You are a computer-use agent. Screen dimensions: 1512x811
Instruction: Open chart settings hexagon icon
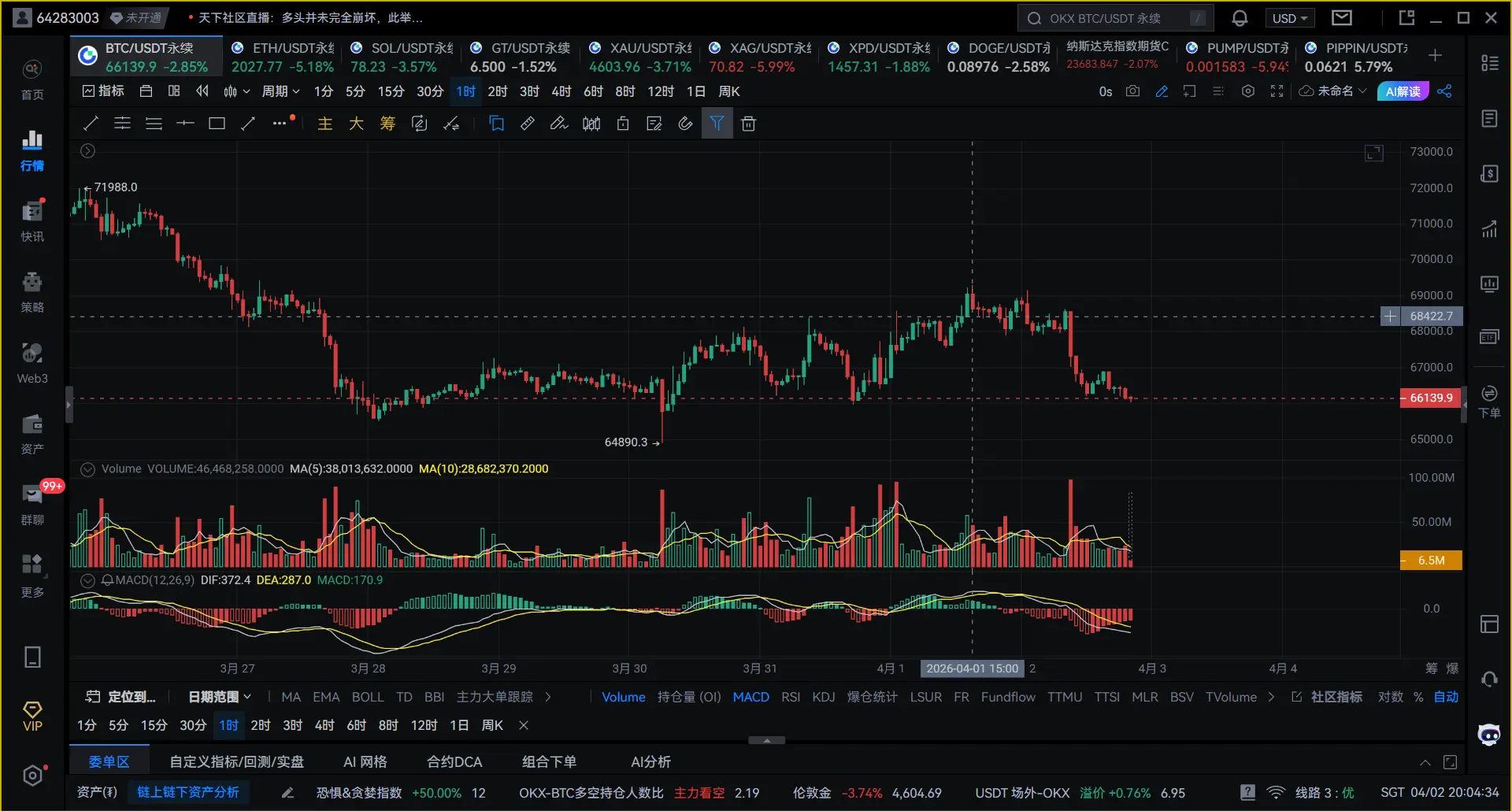[x=1247, y=91]
